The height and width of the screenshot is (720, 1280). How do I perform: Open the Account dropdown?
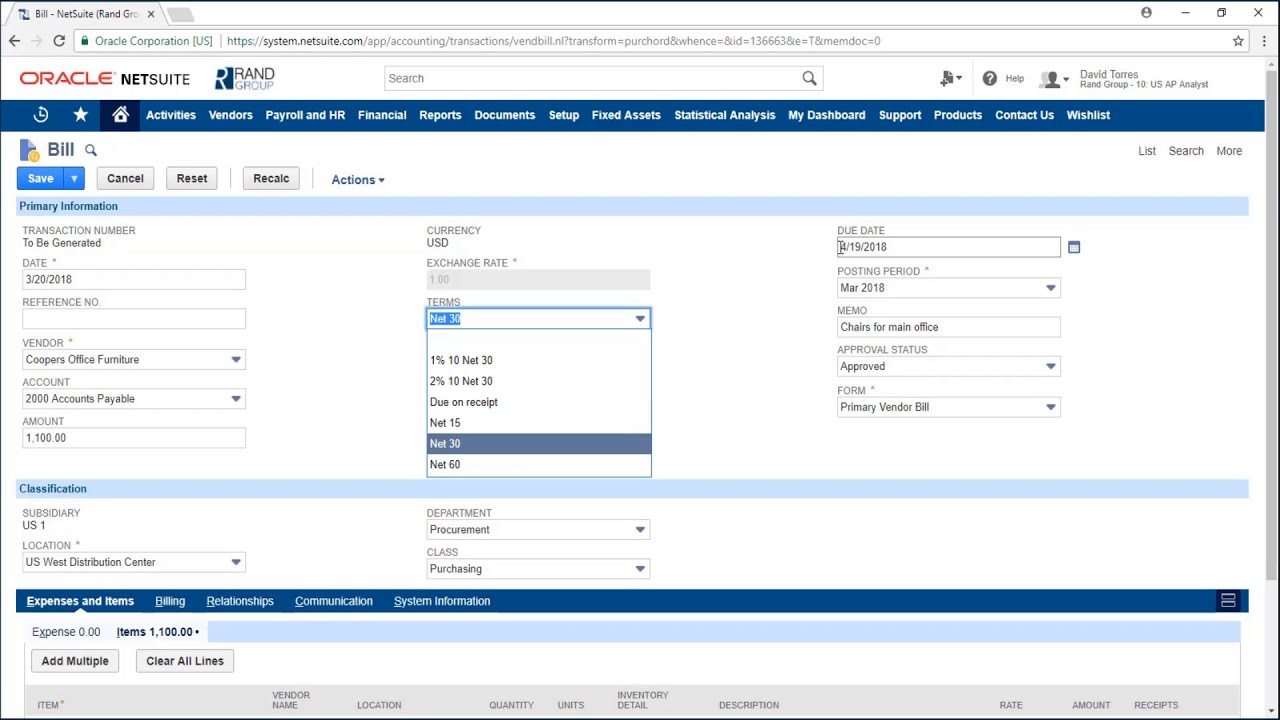[x=236, y=399]
